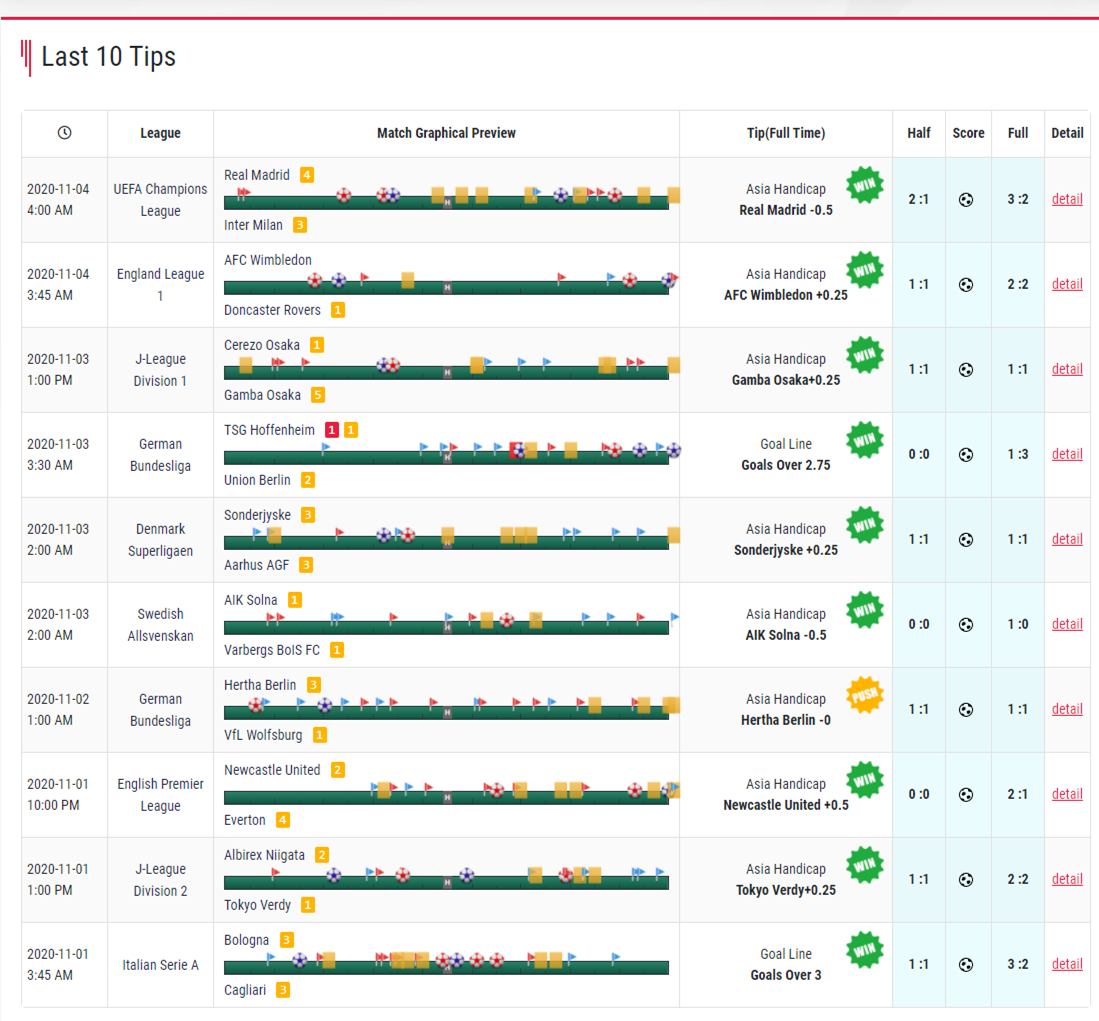Click TSG Hoffenheim's red card count badge
Image resolution: width=1099 pixels, height=1021 pixels.
pyautogui.click(x=332, y=430)
